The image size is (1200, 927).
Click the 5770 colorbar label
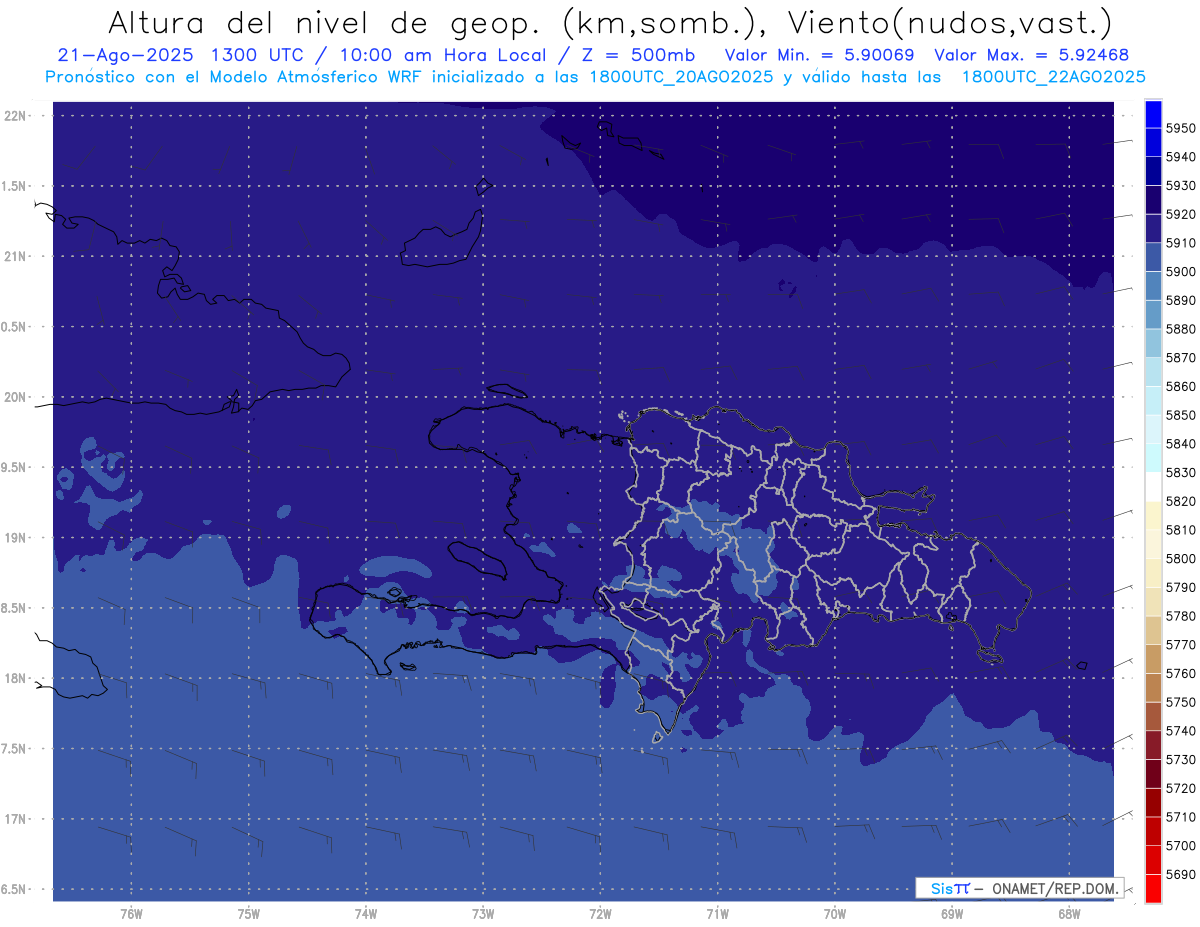coord(1181,644)
